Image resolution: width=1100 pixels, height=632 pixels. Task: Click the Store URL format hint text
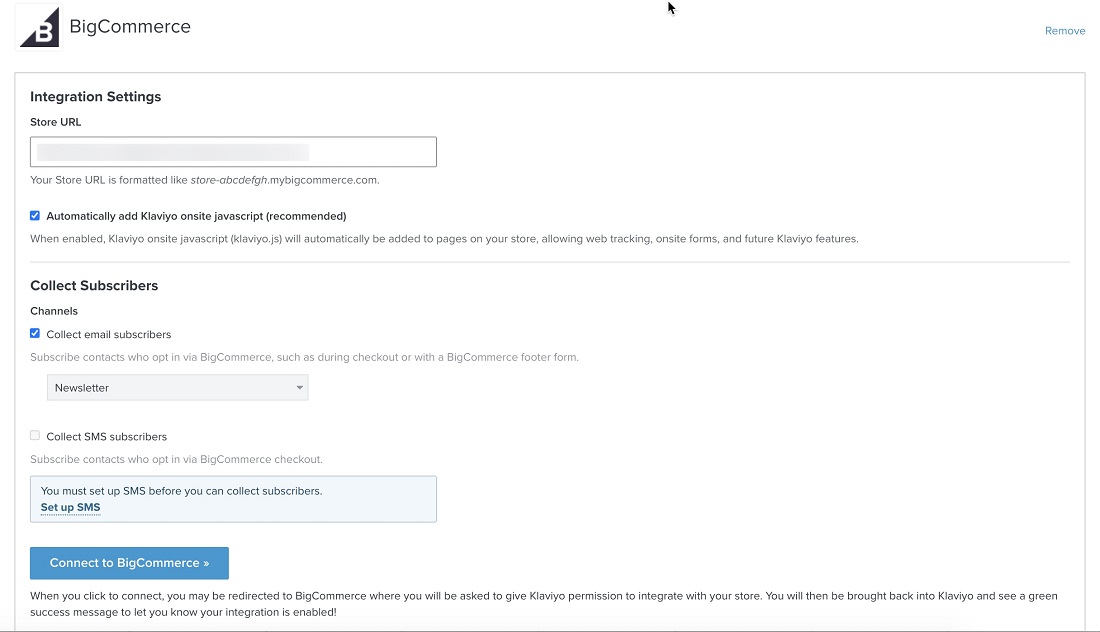click(204, 180)
